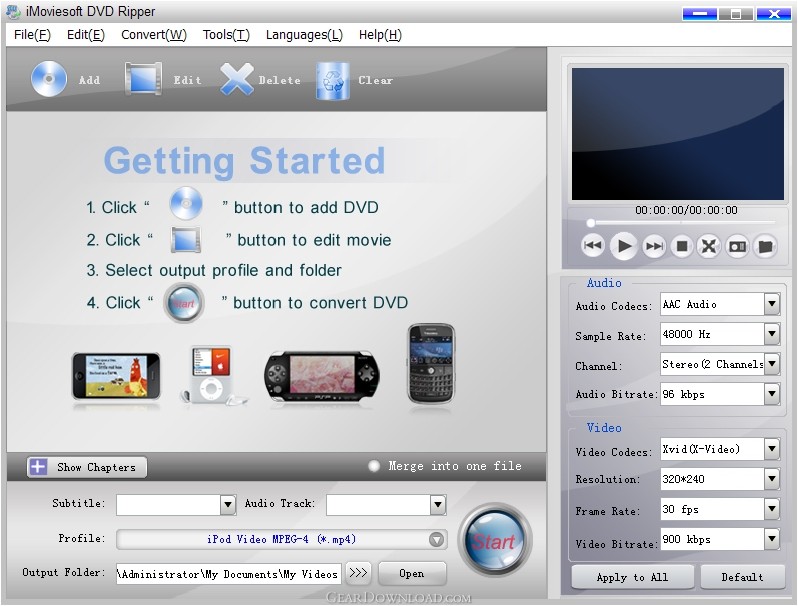Click the Open output folder button
The height and width of the screenshot is (606, 798).
412,573
